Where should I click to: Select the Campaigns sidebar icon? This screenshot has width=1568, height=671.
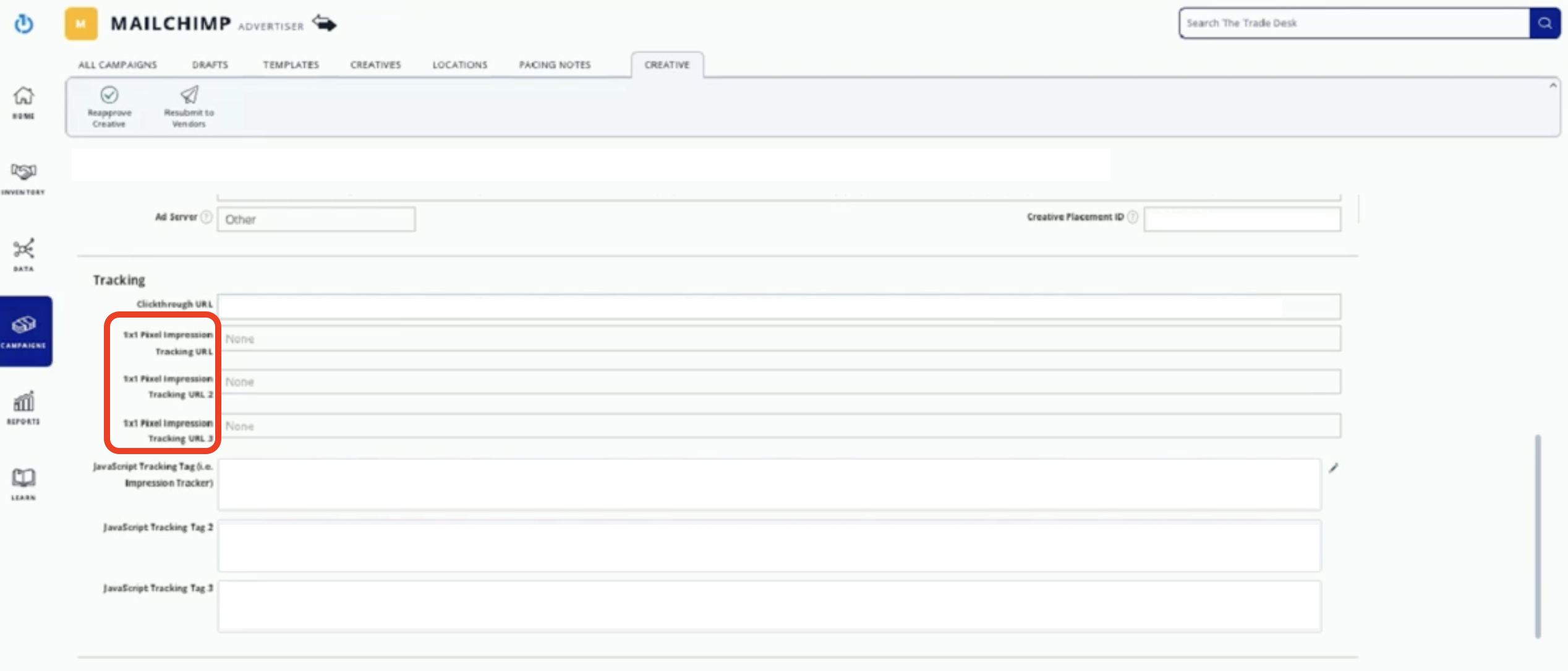click(x=23, y=326)
